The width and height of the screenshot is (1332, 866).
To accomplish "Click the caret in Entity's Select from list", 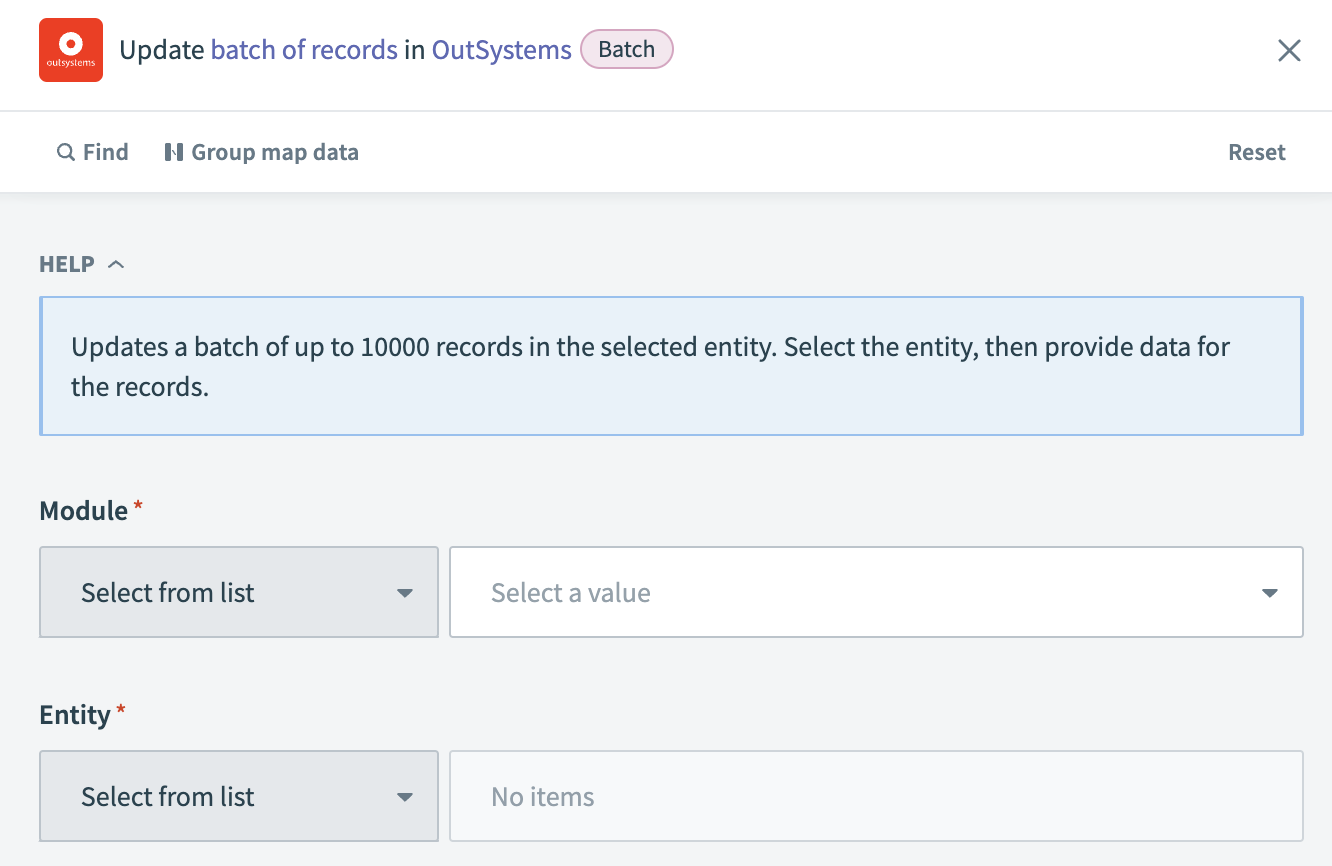I will 404,797.
